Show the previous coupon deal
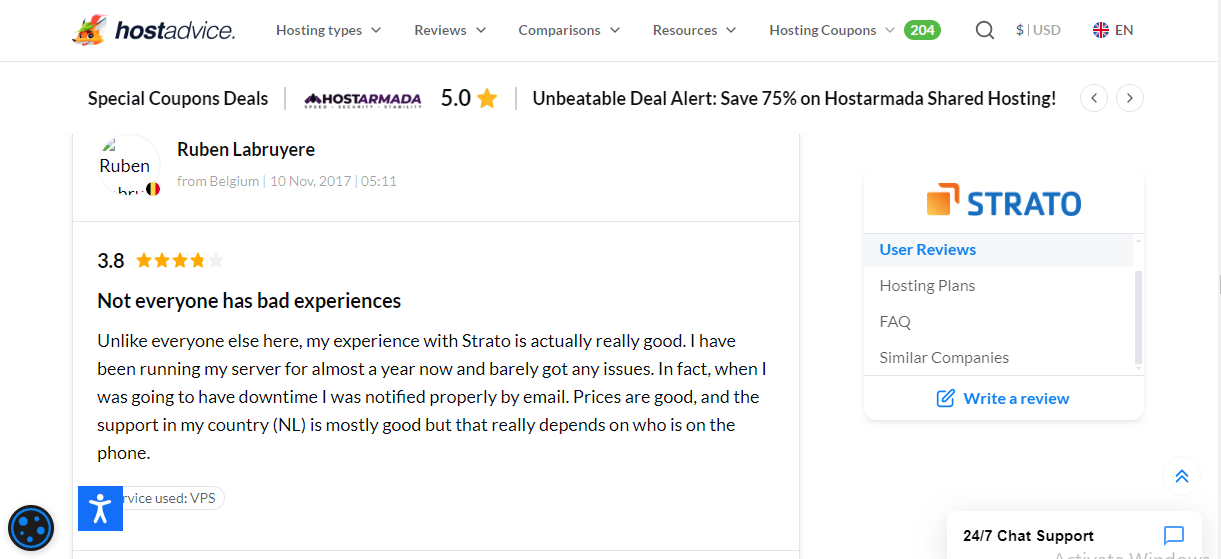The image size is (1221, 559). [x=1094, y=98]
